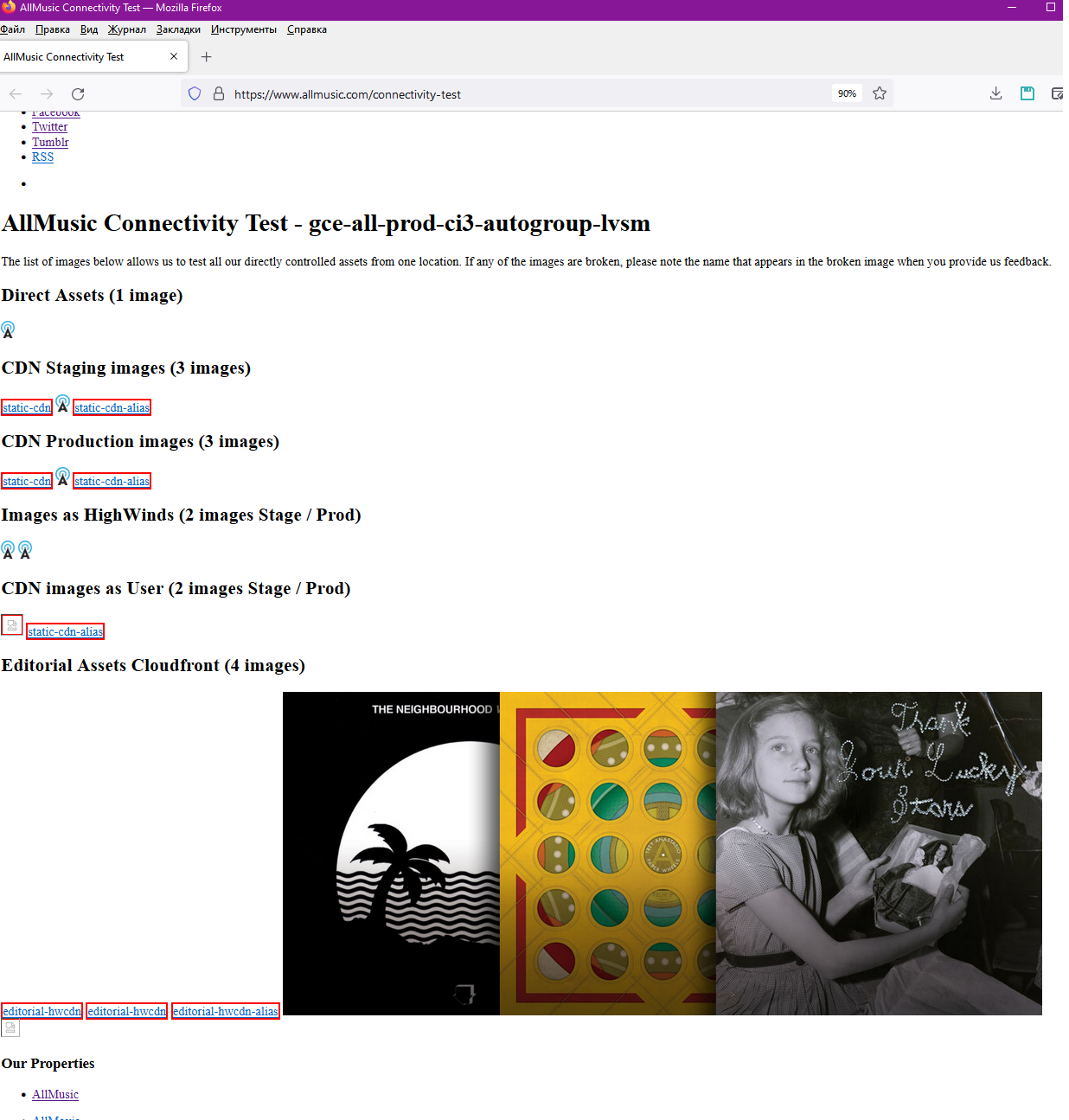
Task: Click the 90% zoom level indicator
Action: point(847,93)
